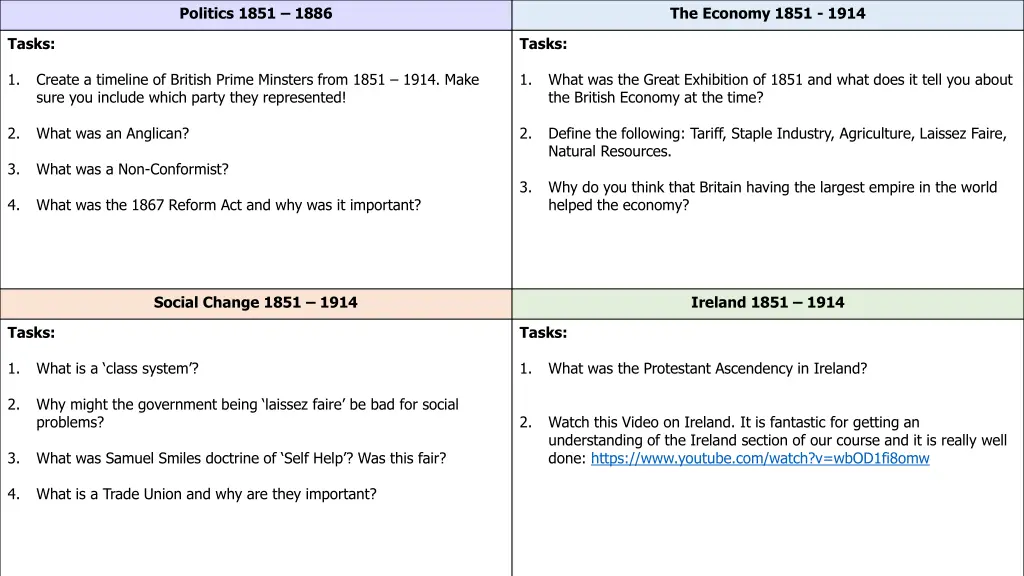Screen dimensions: 1024x576
Task: Select 'The Economy 1851 - 1914' header
Action: (768, 14)
